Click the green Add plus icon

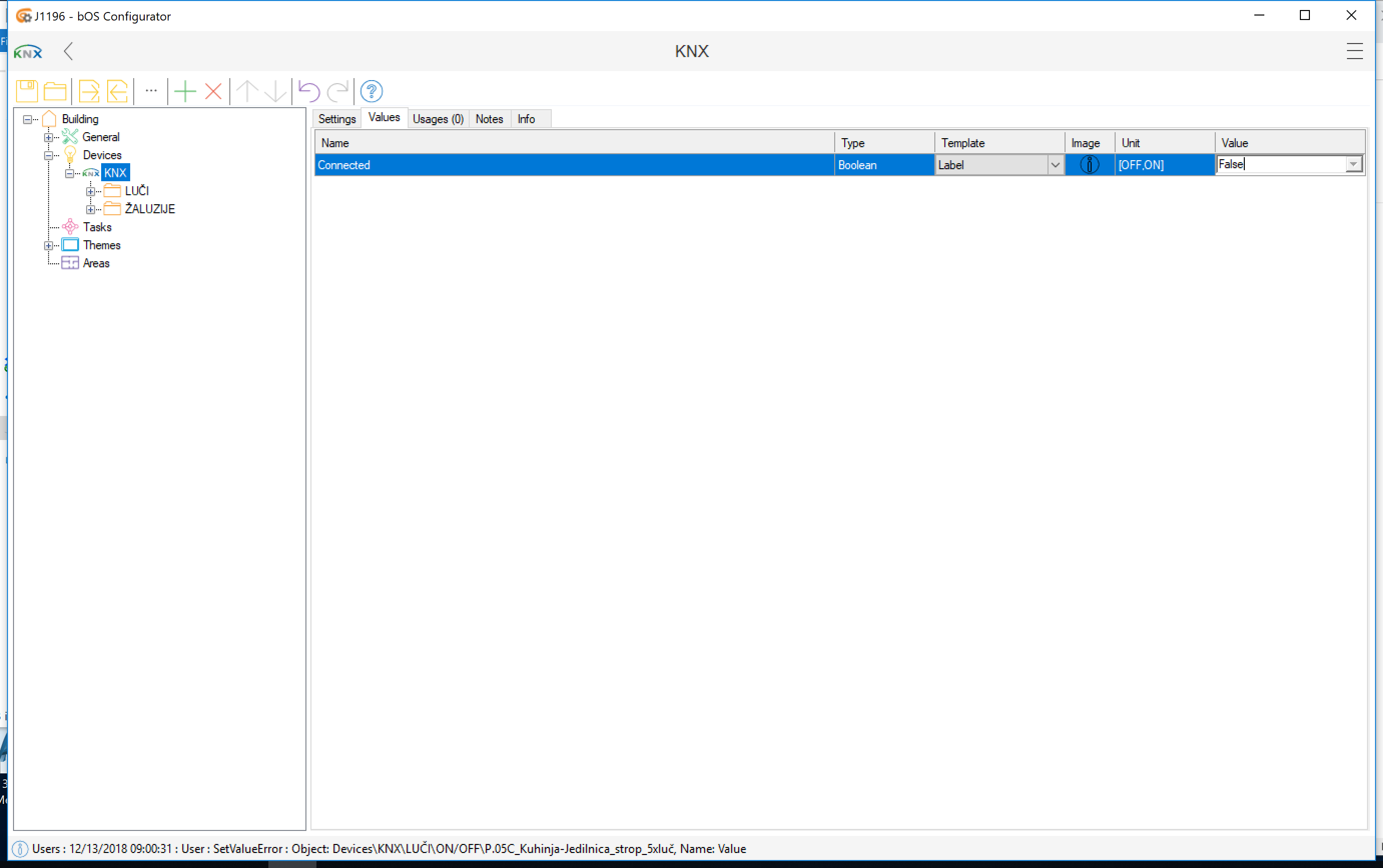[x=185, y=91]
